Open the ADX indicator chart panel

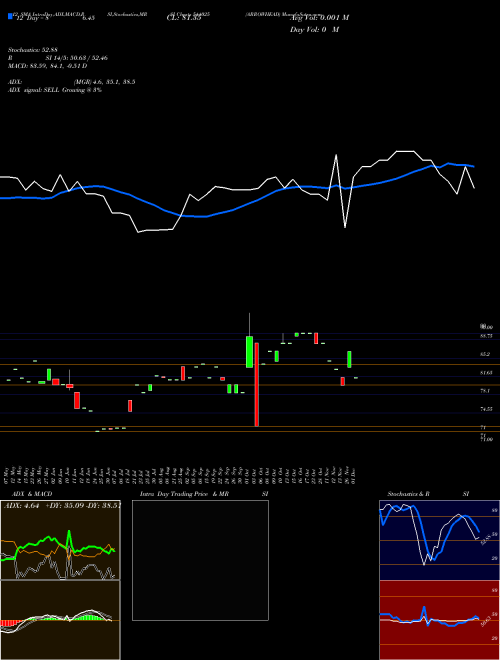[x=60, y=540]
